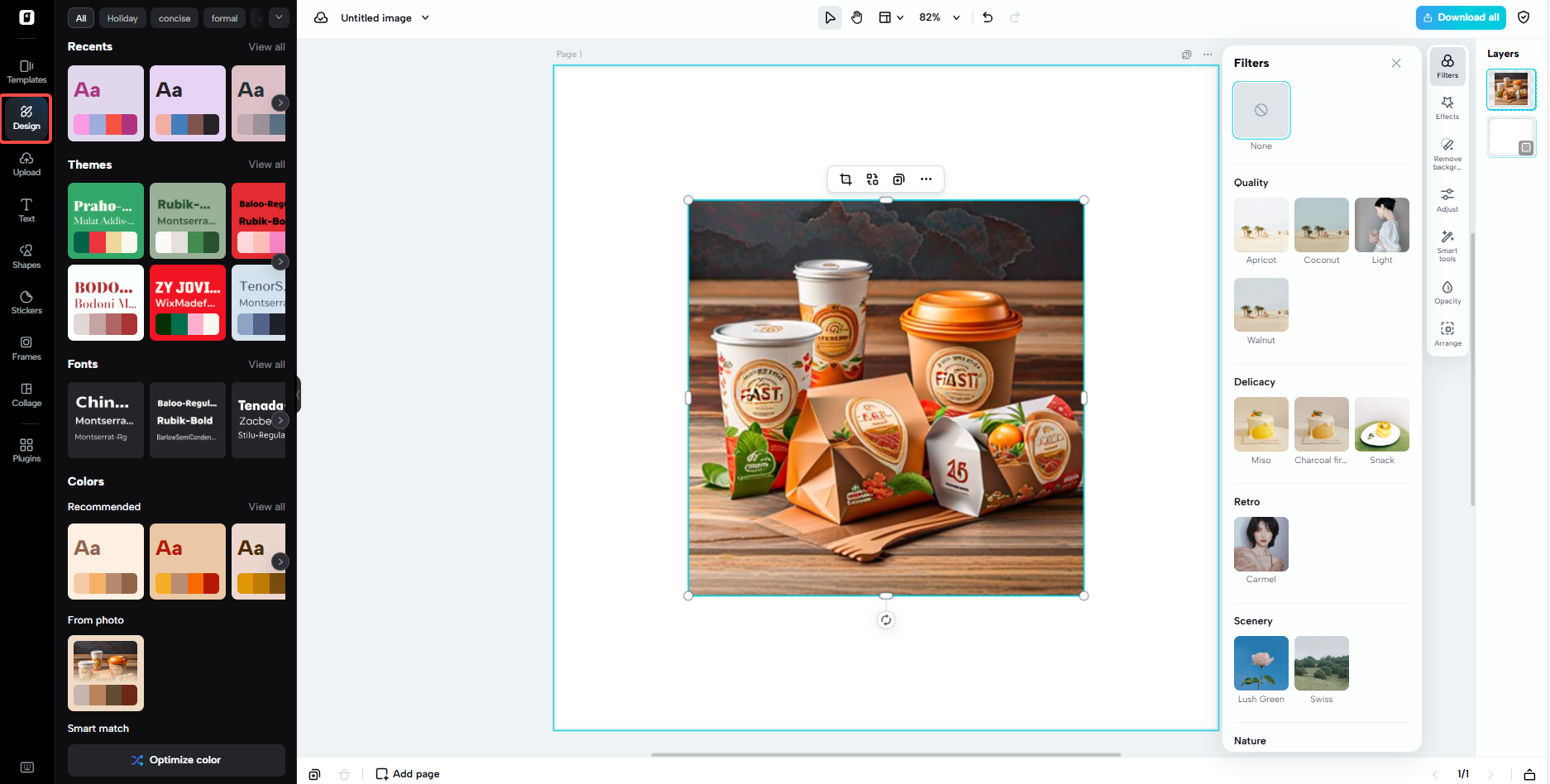Screen dimensions: 1550x784
Task: Toggle the Holiday filter tag
Action: (x=122, y=17)
